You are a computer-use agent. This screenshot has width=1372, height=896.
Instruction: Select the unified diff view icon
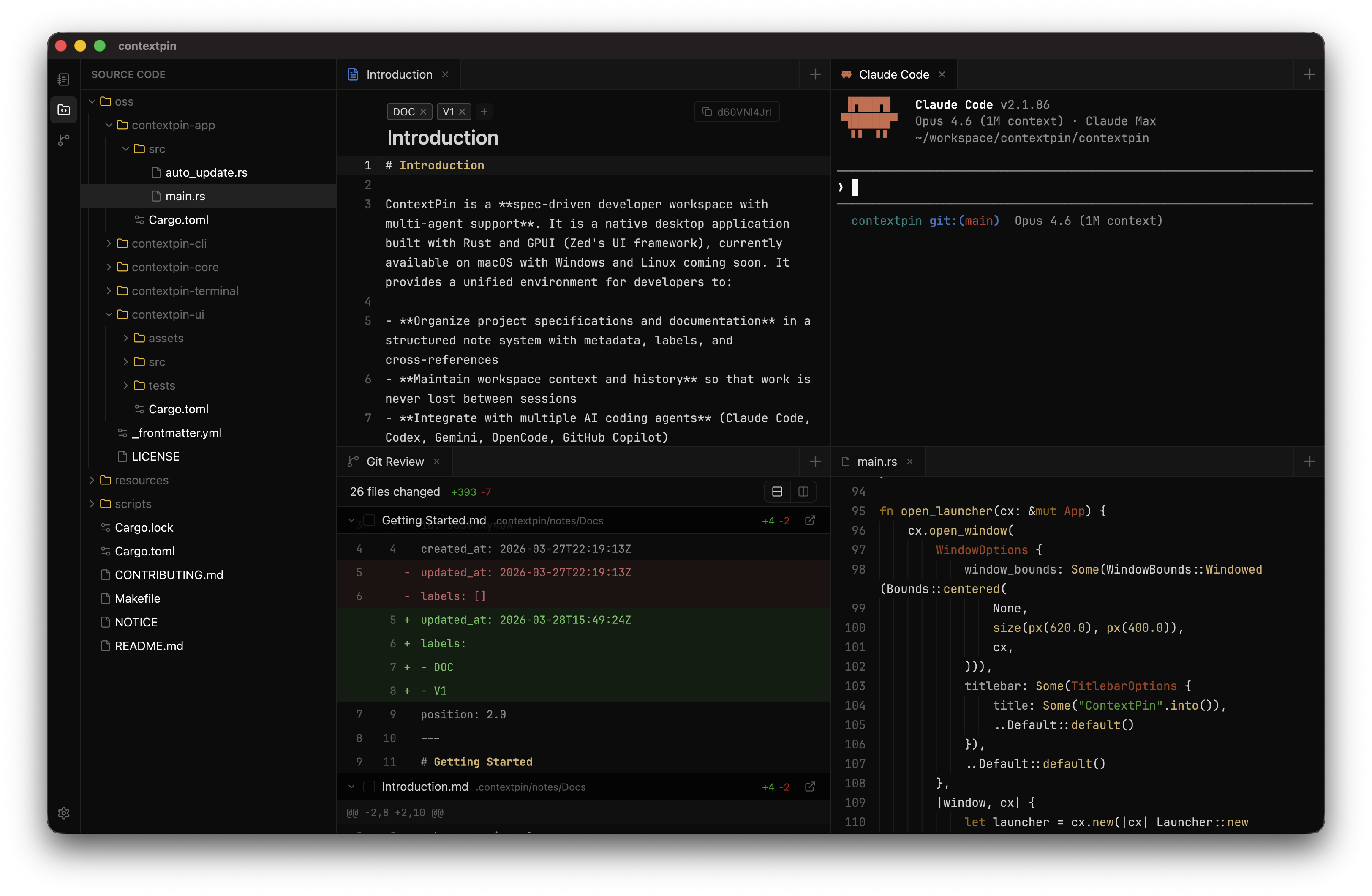click(776, 492)
